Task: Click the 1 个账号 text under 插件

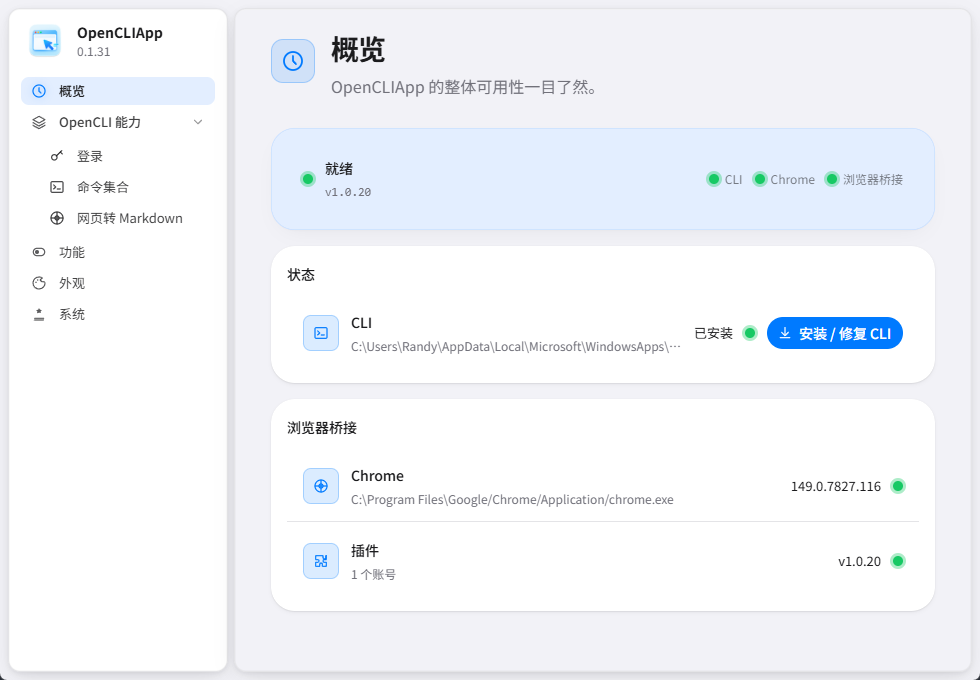Action: coord(373,574)
